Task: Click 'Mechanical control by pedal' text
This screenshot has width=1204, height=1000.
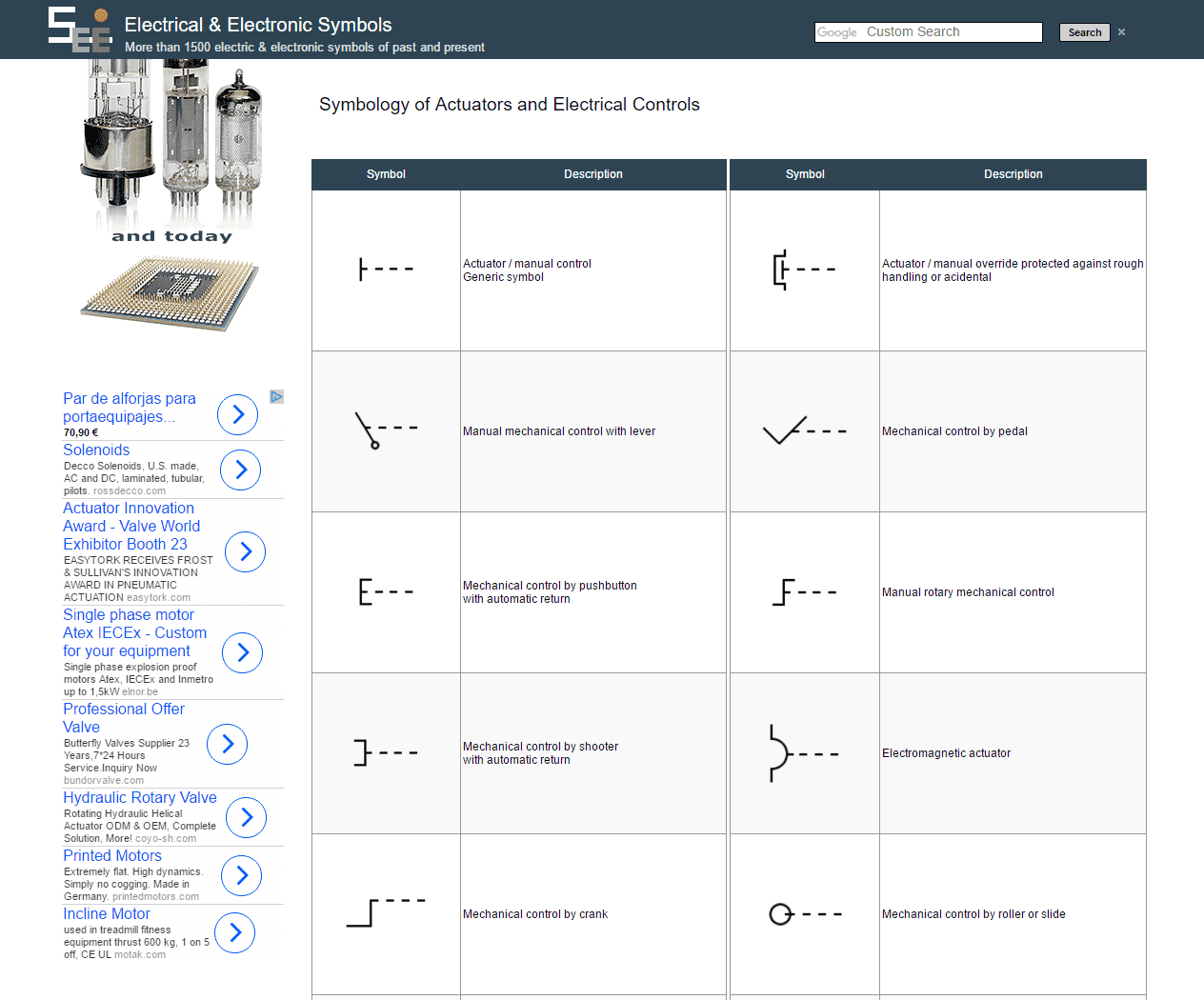Action: [x=954, y=431]
